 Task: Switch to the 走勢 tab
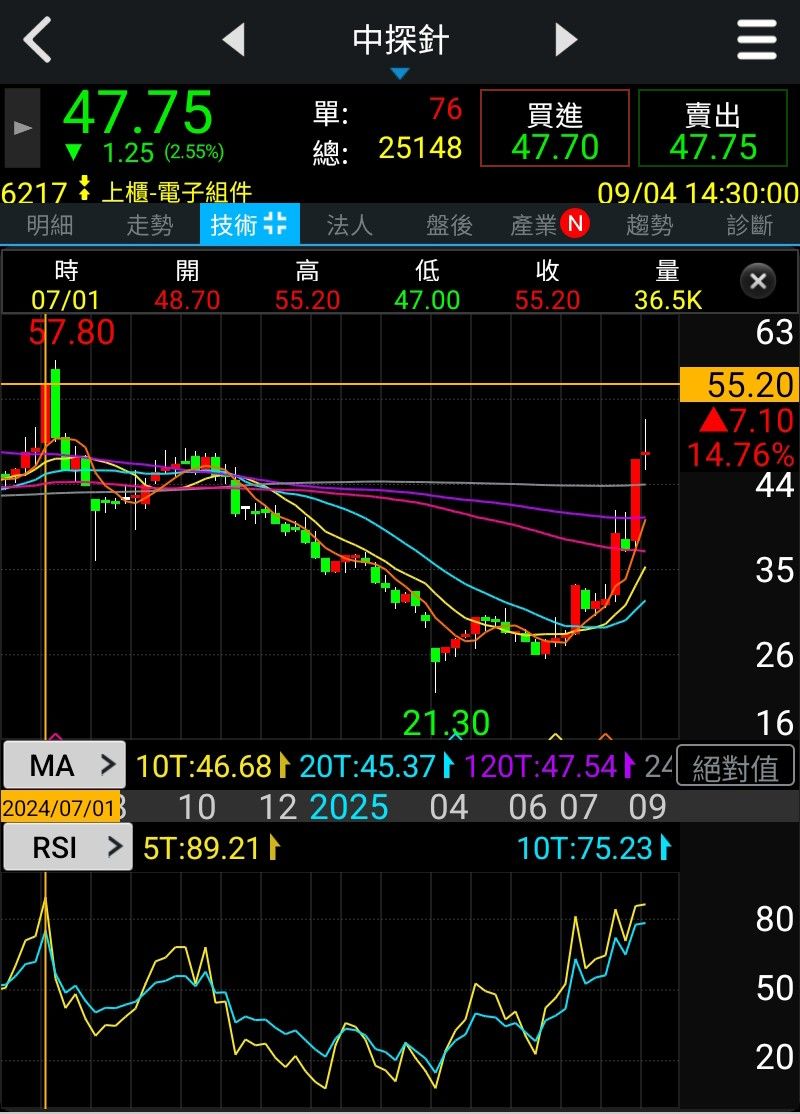(x=149, y=225)
